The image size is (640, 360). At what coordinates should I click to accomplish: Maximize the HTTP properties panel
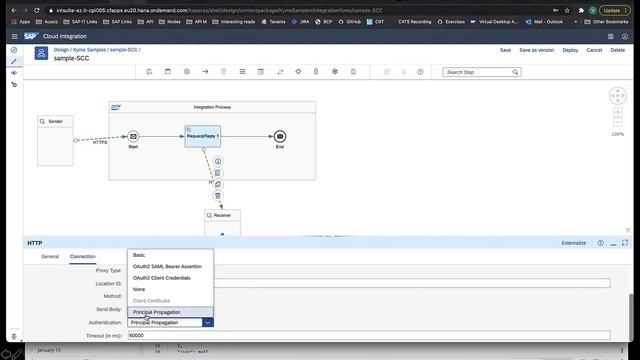pos(625,243)
